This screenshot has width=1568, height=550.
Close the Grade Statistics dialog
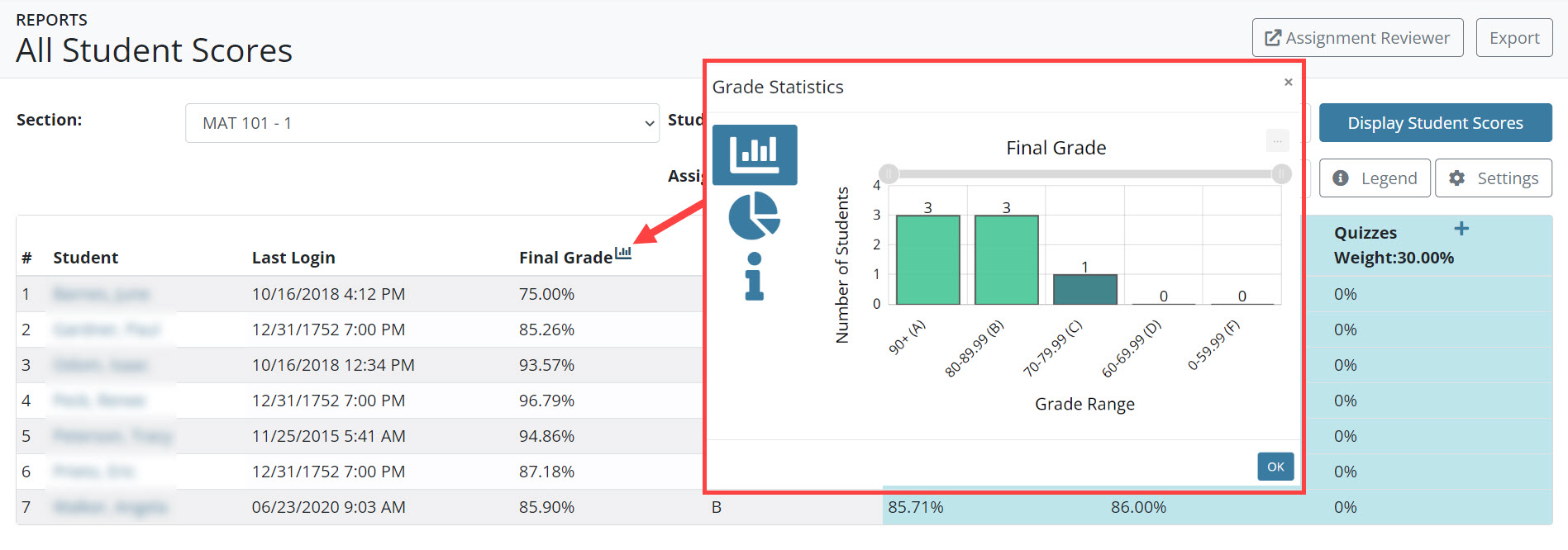1288,82
